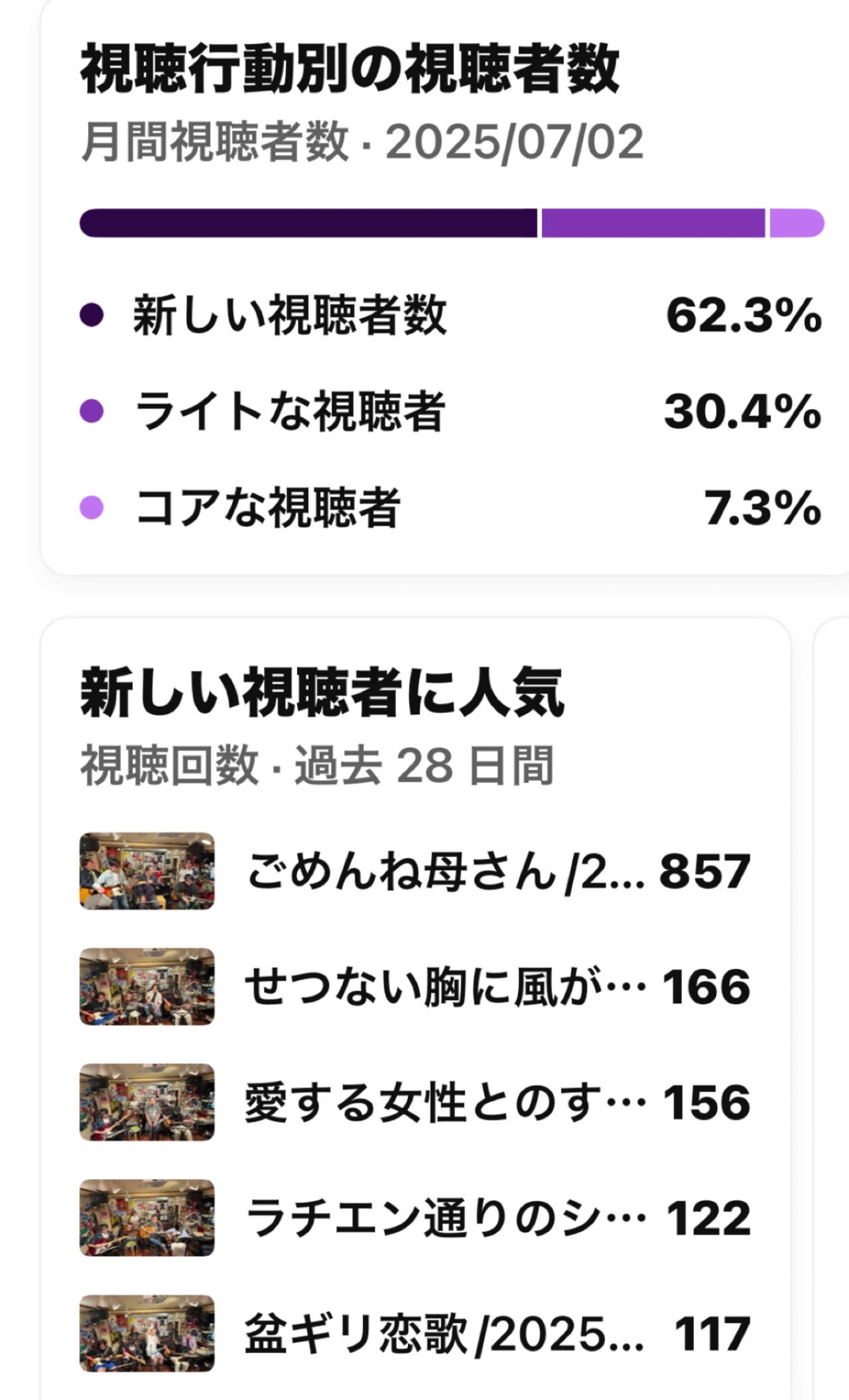Open the ごめんね母さん video thumbnail
Screen dimensions: 849x1400
[147, 871]
